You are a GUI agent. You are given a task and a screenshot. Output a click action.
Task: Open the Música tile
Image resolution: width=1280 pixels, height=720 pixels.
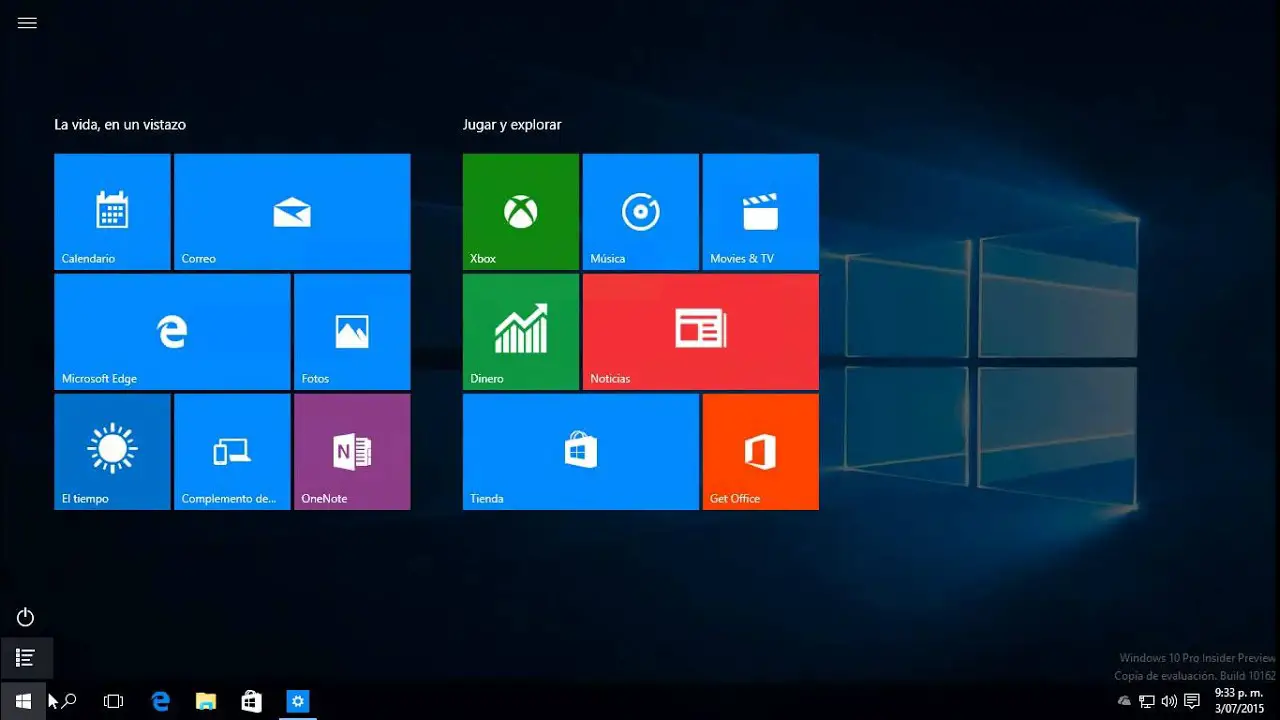tap(641, 211)
